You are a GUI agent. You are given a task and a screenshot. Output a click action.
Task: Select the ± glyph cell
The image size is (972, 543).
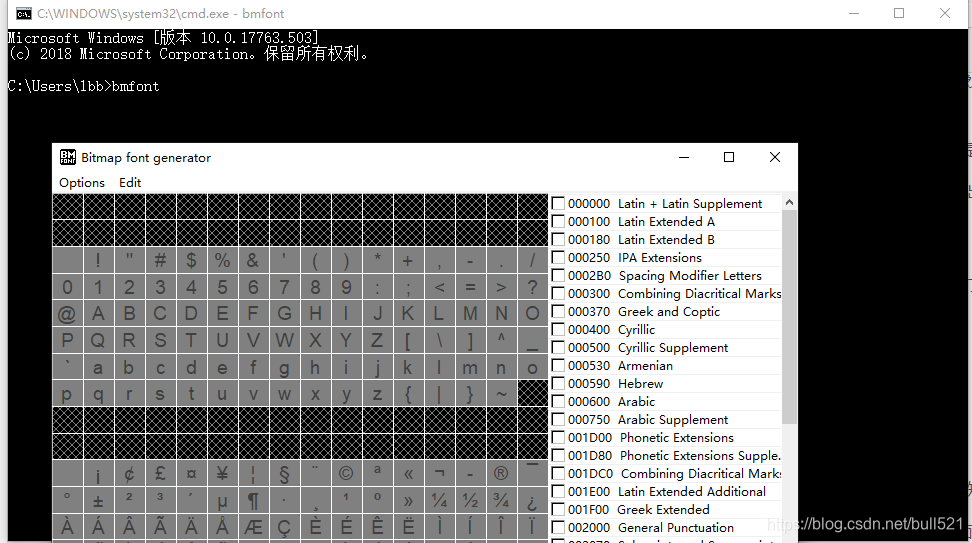coord(99,500)
